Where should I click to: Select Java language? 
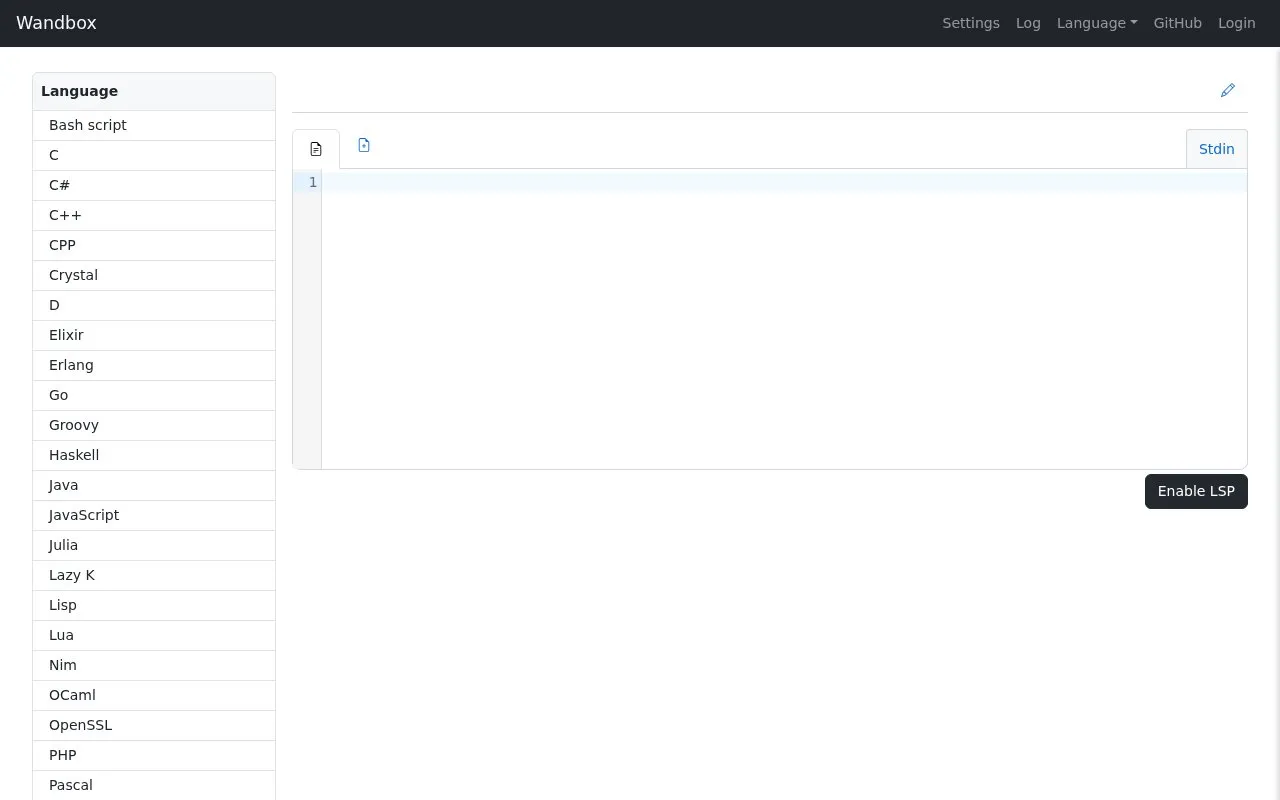154,485
